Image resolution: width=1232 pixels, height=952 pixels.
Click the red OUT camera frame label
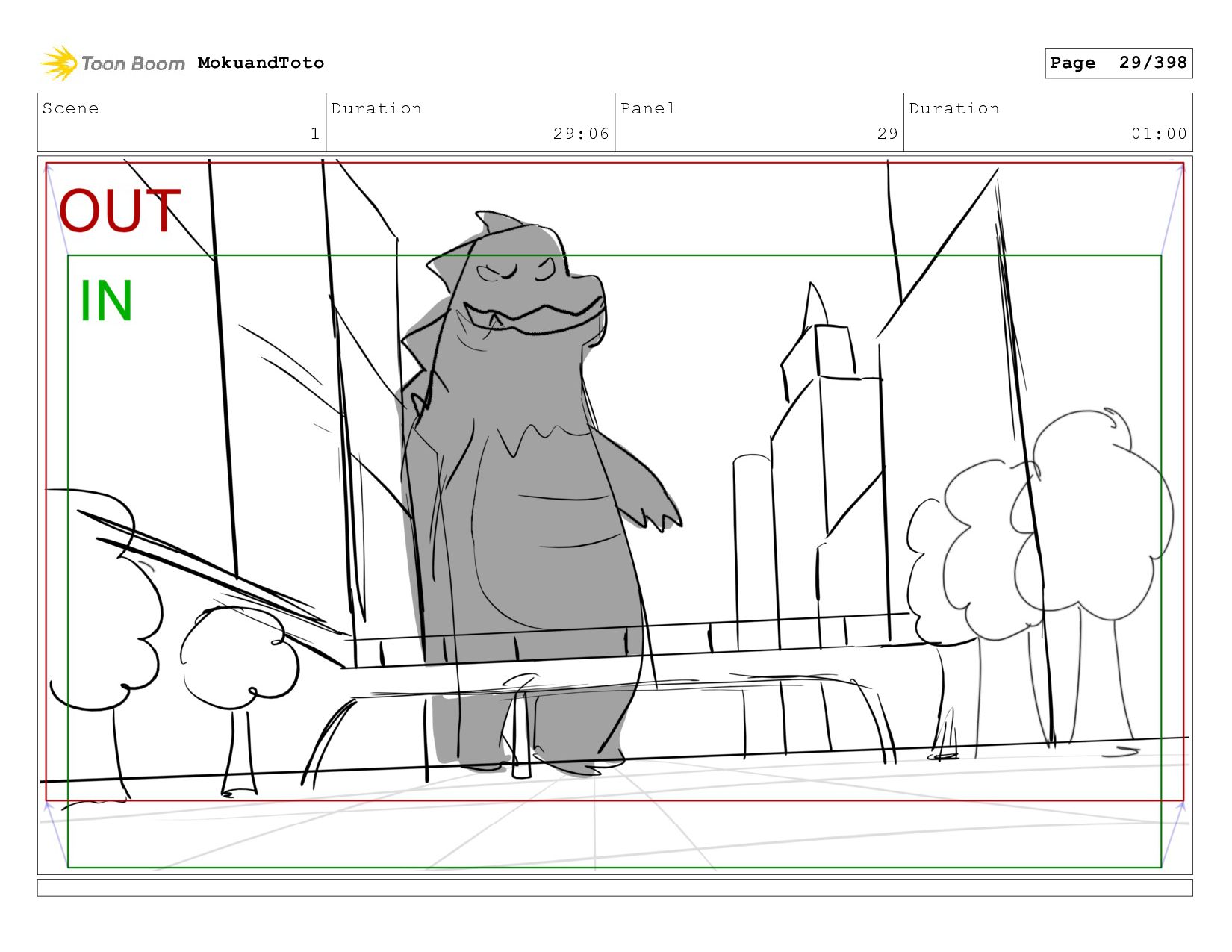click(x=119, y=211)
